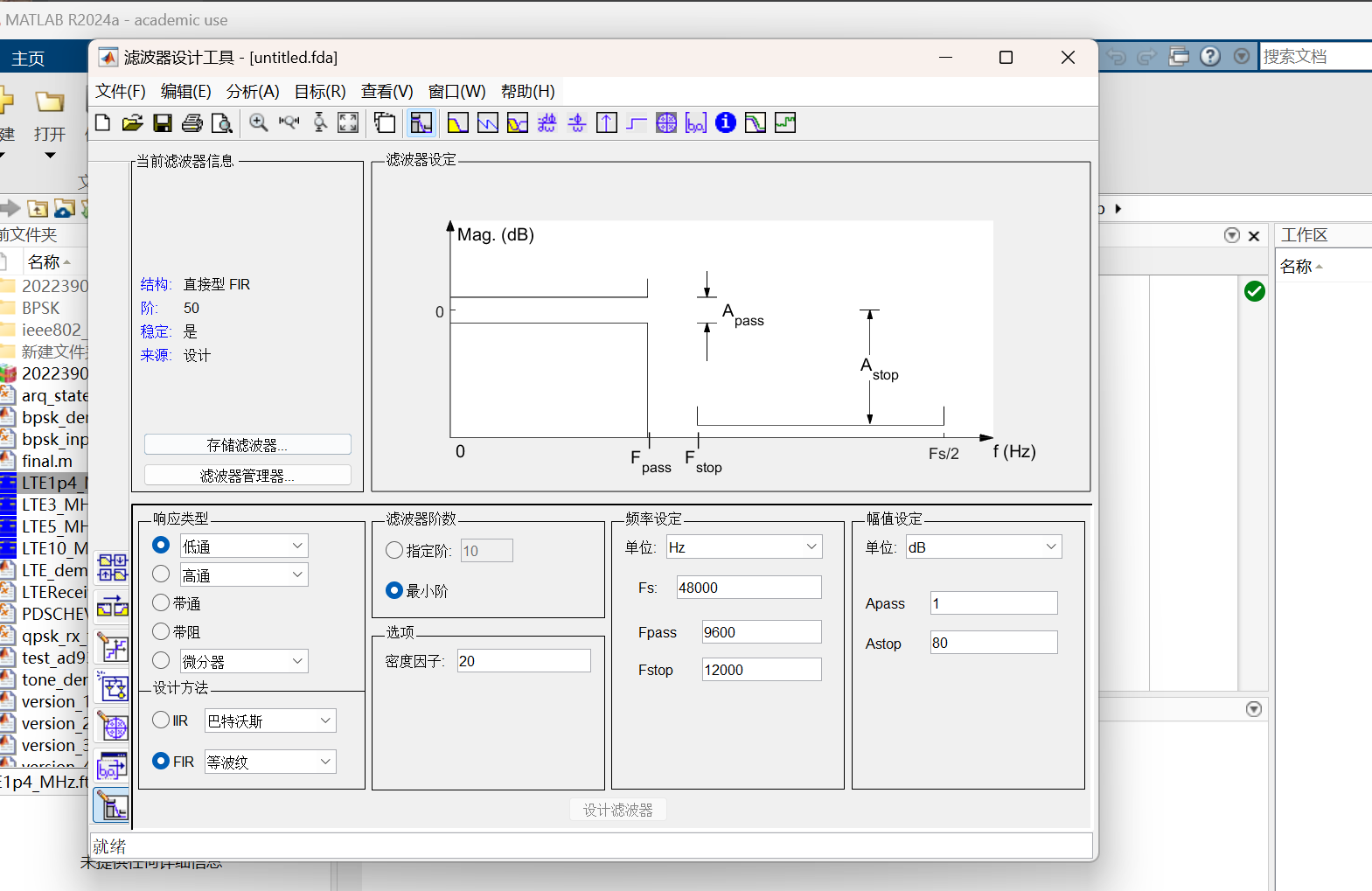
Task: Open the 编辑(E) menu
Action: click(186, 91)
